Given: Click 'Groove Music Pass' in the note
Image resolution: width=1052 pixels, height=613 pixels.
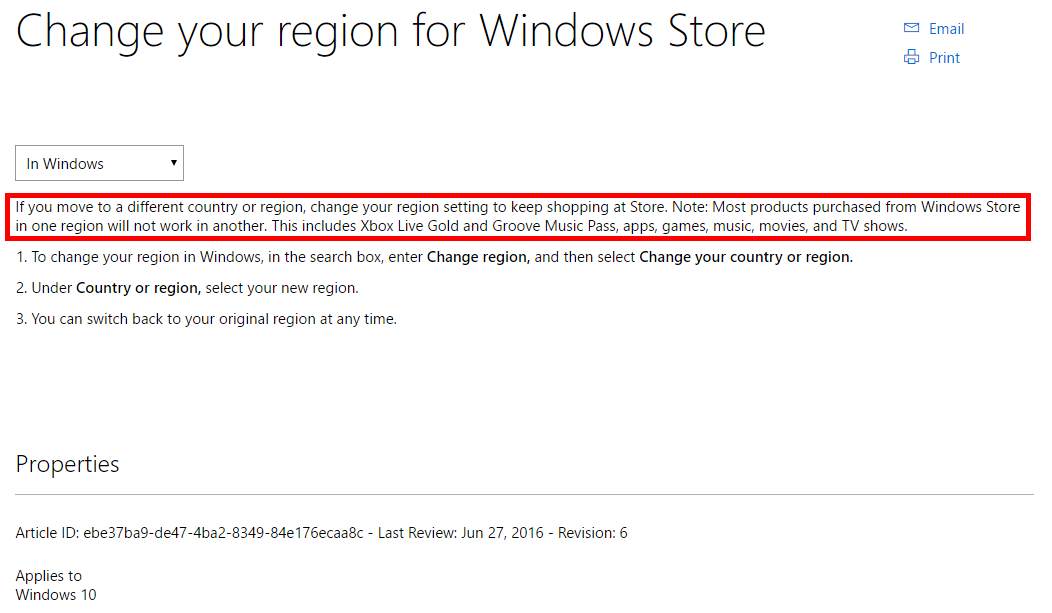Looking at the screenshot, I should click(554, 226).
